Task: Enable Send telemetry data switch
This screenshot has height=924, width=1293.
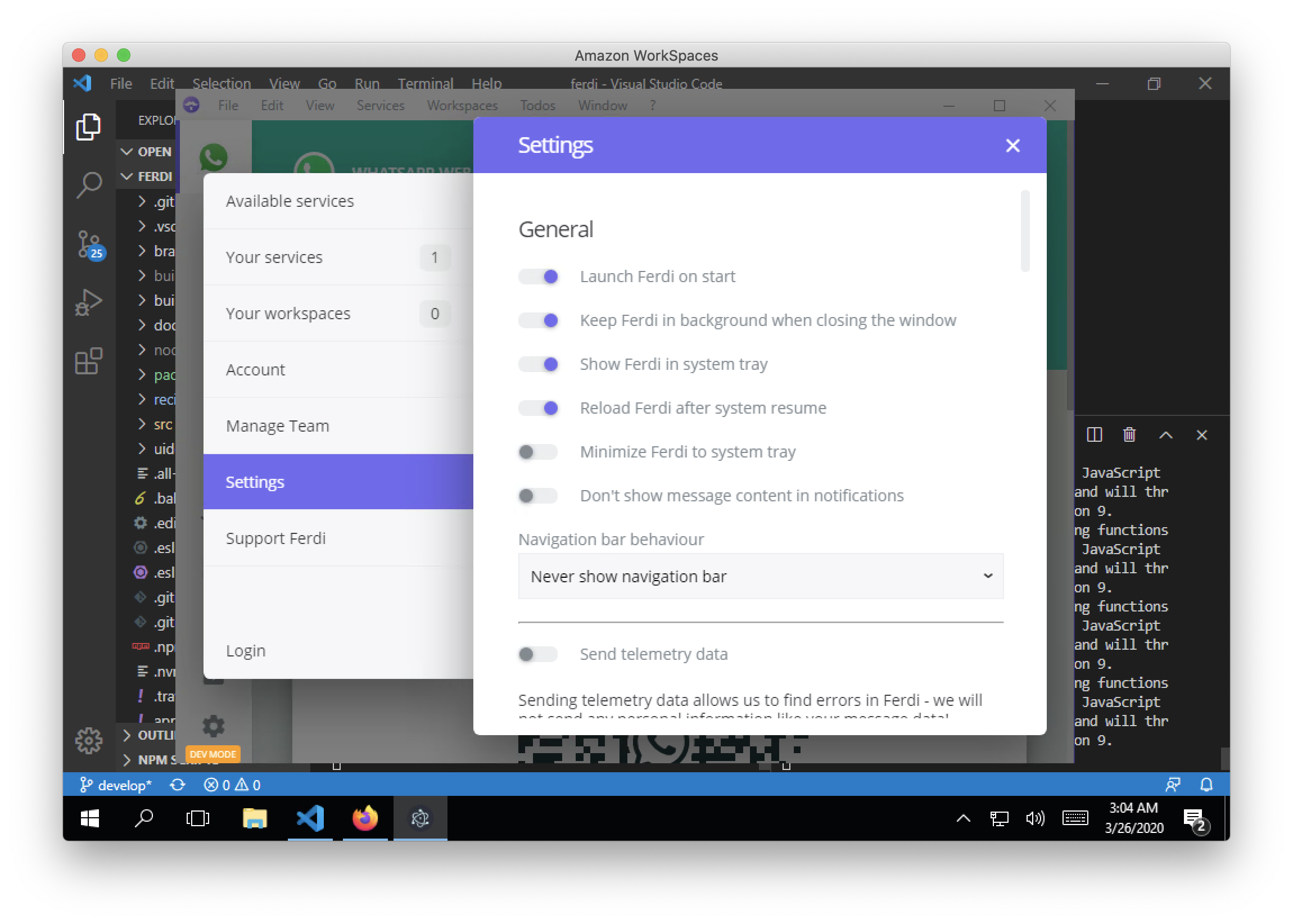Action: tap(538, 654)
